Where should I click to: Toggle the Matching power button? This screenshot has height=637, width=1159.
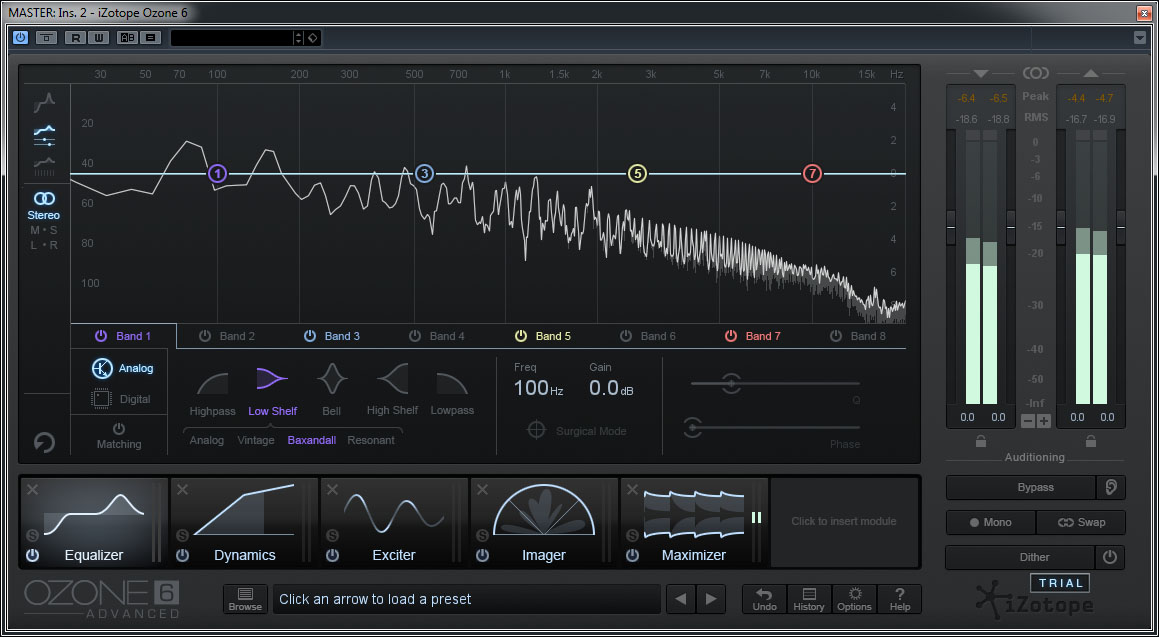tap(119, 427)
